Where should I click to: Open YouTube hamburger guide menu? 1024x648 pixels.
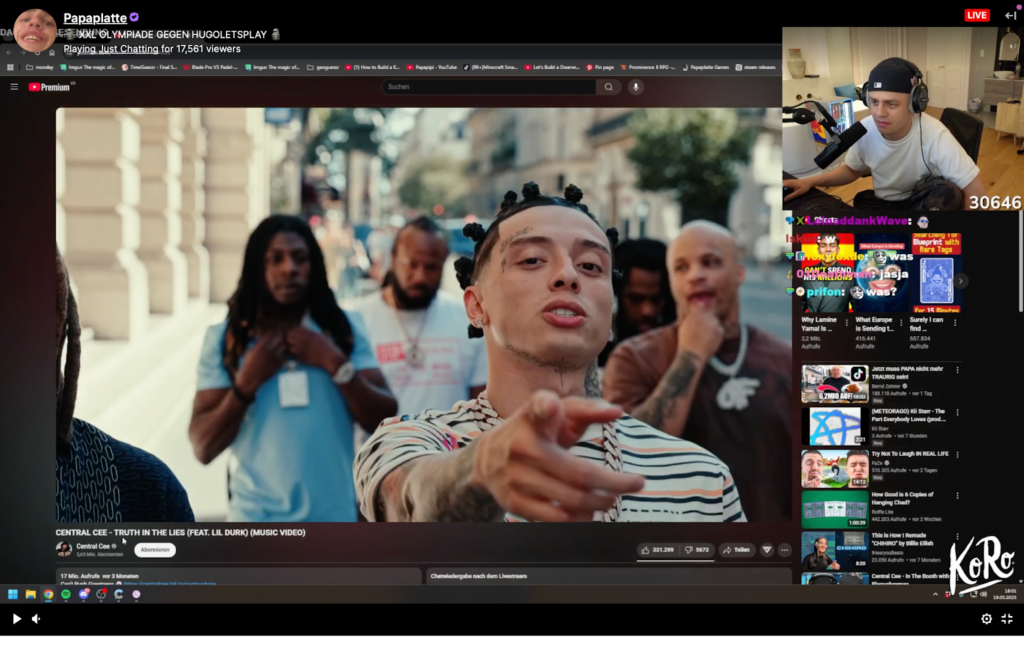pyautogui.click(x=14, y=86)
